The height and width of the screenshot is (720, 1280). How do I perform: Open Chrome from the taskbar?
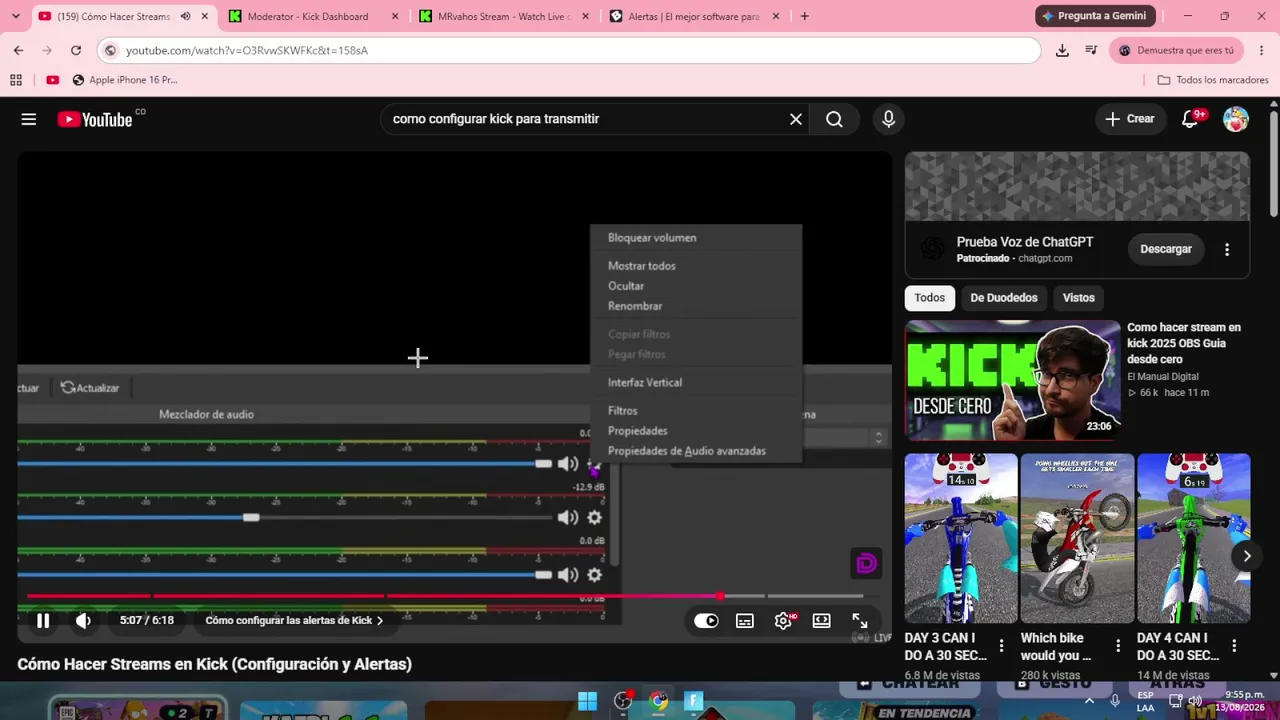(659, 701)
